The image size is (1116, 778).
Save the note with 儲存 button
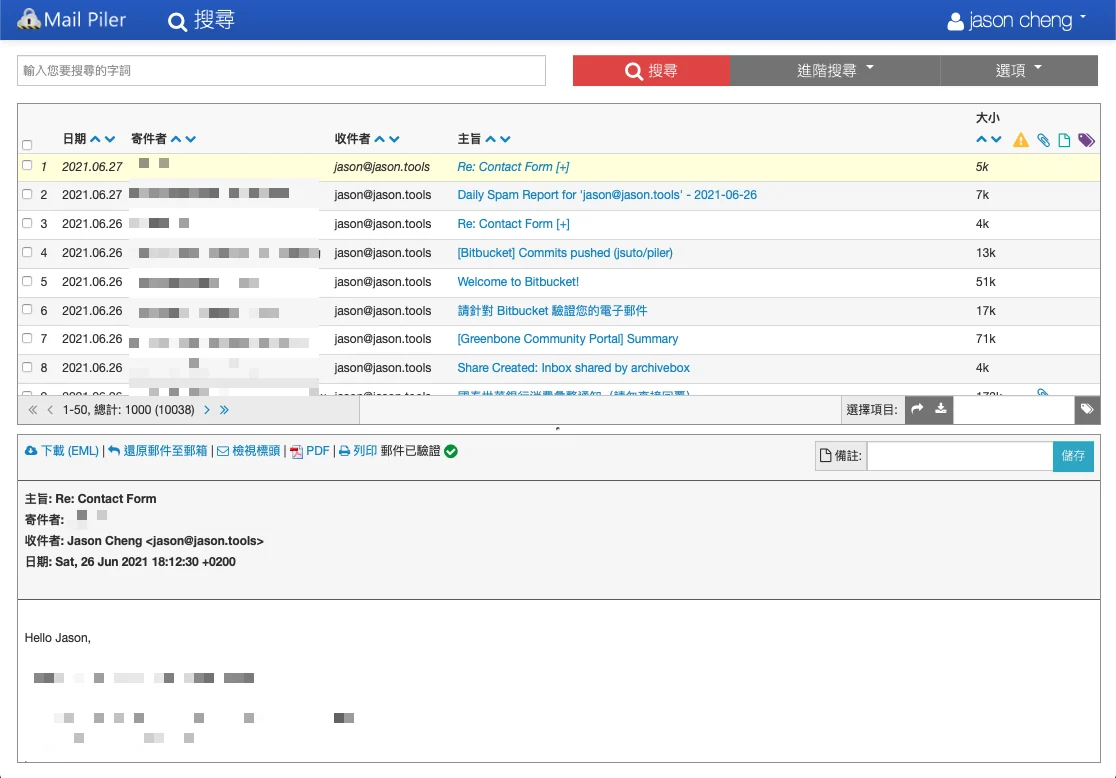pyautogui.click(x=1073, y=456)
